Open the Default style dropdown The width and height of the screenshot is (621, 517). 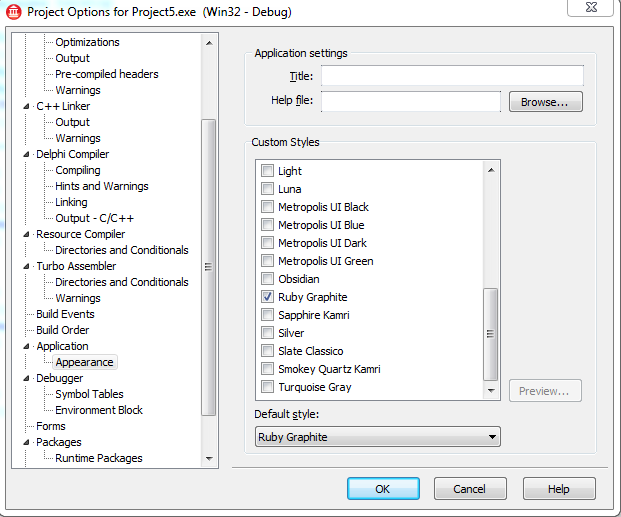point(377,437)
